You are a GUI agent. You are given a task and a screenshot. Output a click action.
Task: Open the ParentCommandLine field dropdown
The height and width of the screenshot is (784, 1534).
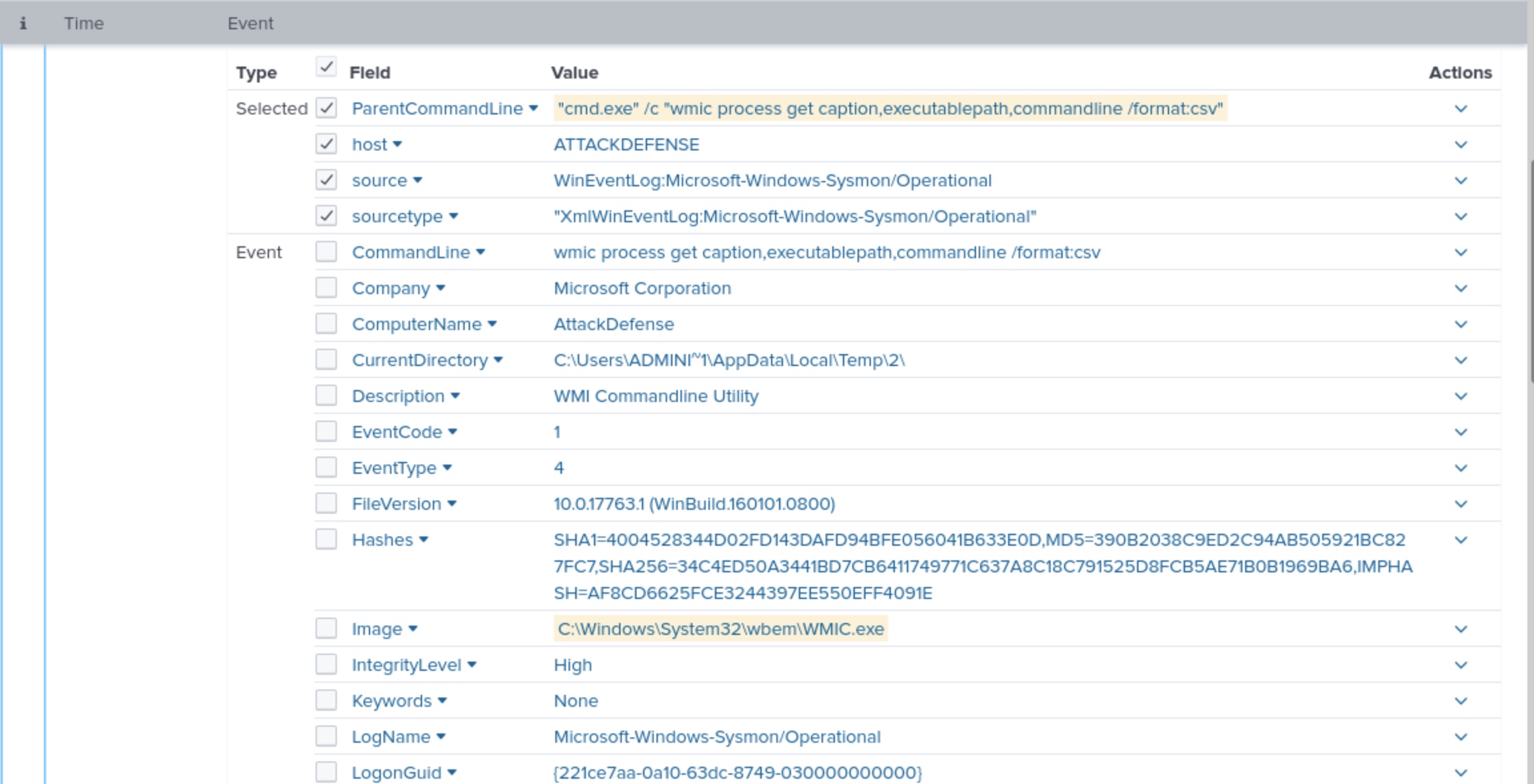533,108
